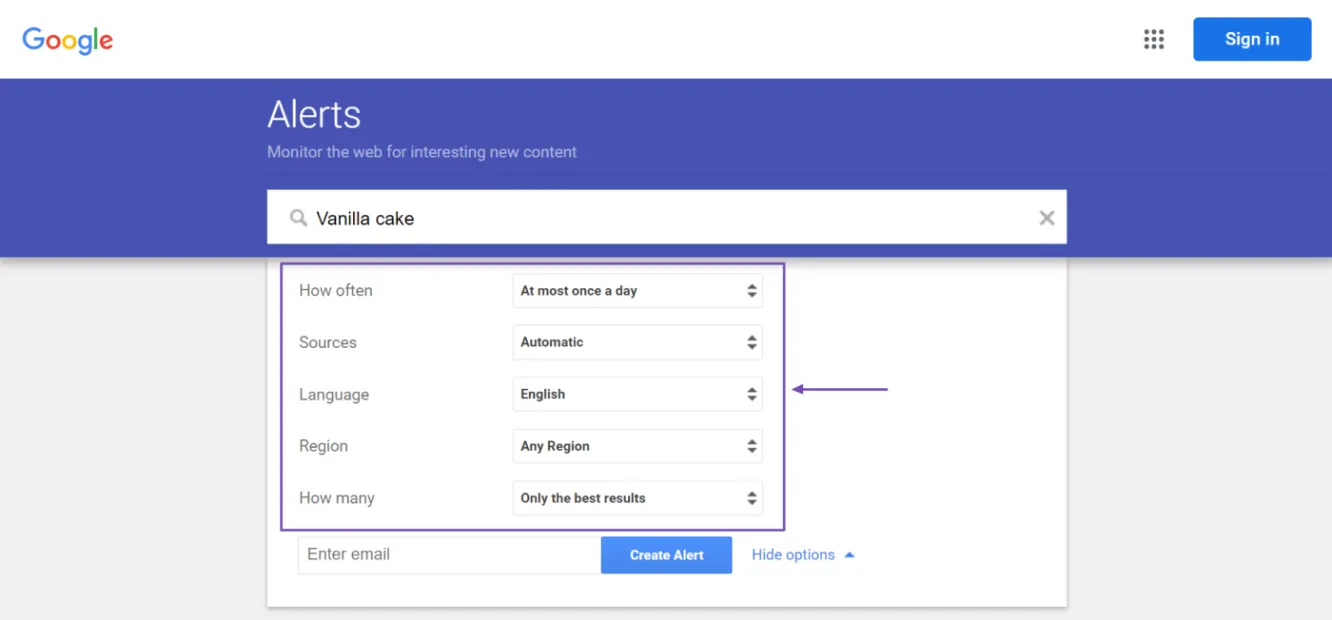1332x620 pixels.
Task: Open the Language dropdown showing English
Action: (637, 394)
